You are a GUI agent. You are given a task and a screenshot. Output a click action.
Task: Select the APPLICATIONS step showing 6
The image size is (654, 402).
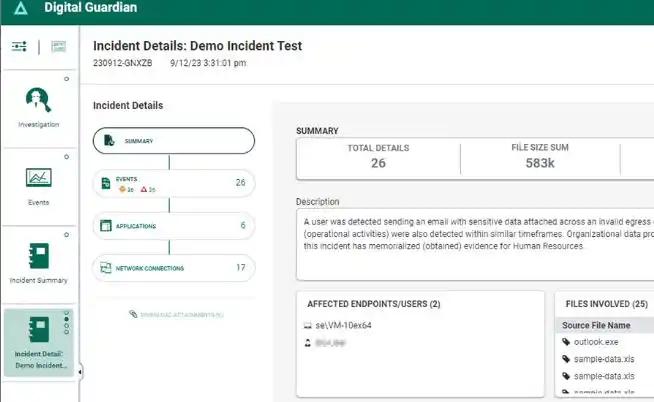[x=174, y=226]
